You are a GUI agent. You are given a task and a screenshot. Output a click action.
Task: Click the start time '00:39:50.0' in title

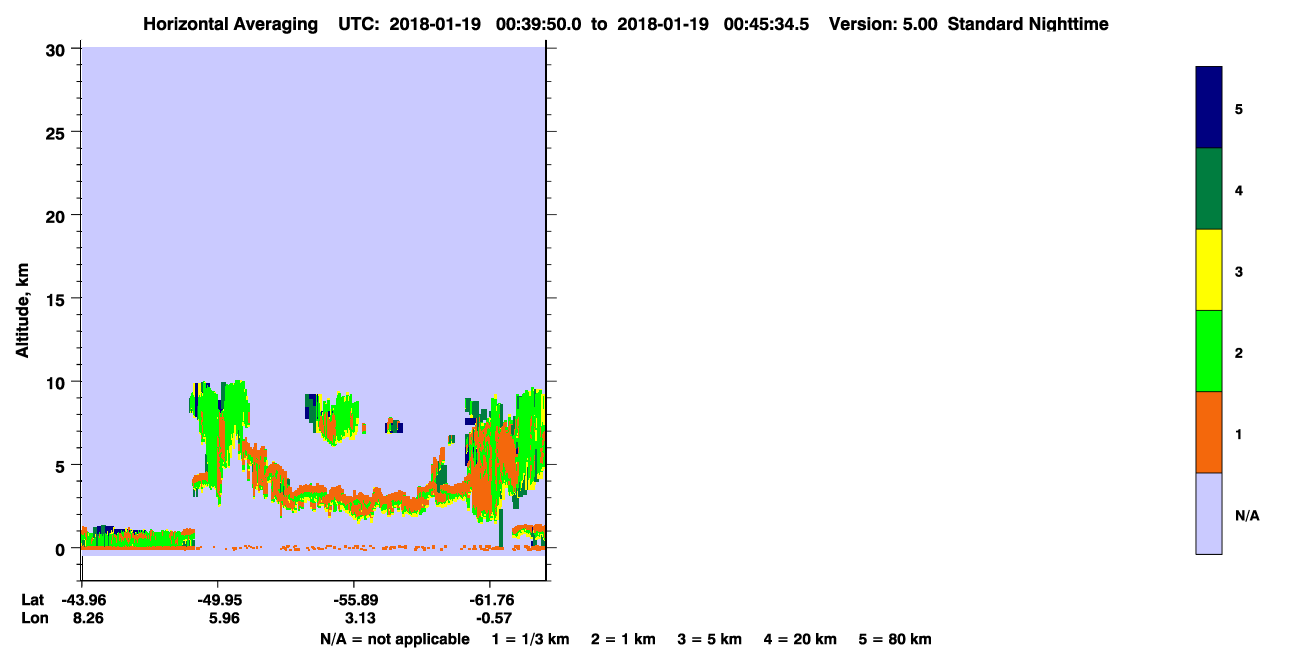coord(541,24)
